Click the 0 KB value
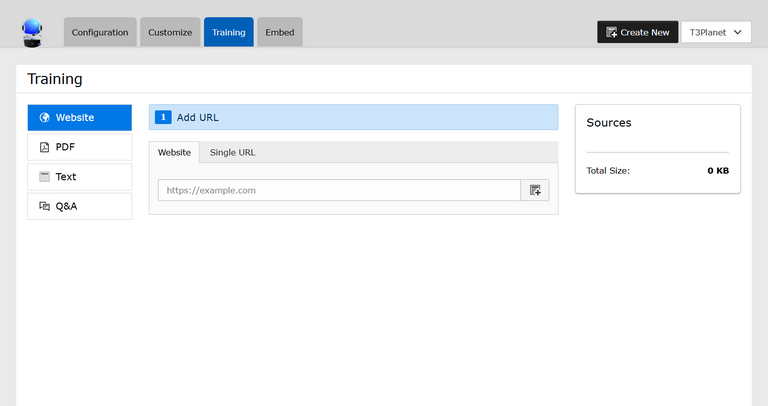 point(718,170)
